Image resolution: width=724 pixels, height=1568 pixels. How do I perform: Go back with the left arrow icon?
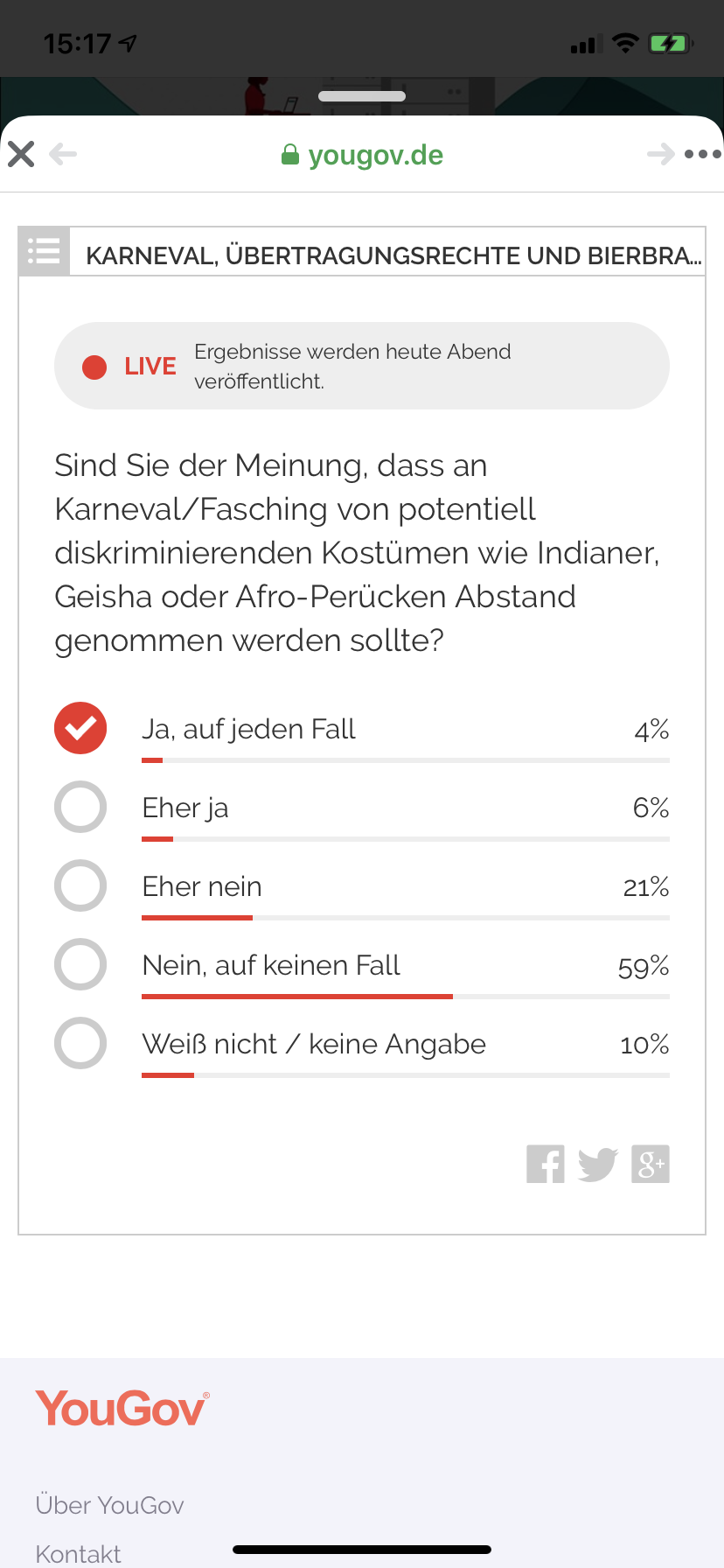[x=63, y=155]
